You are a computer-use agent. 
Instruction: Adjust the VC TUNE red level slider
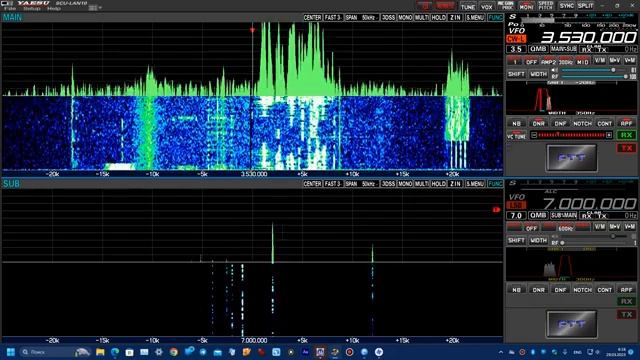(571, 135)
